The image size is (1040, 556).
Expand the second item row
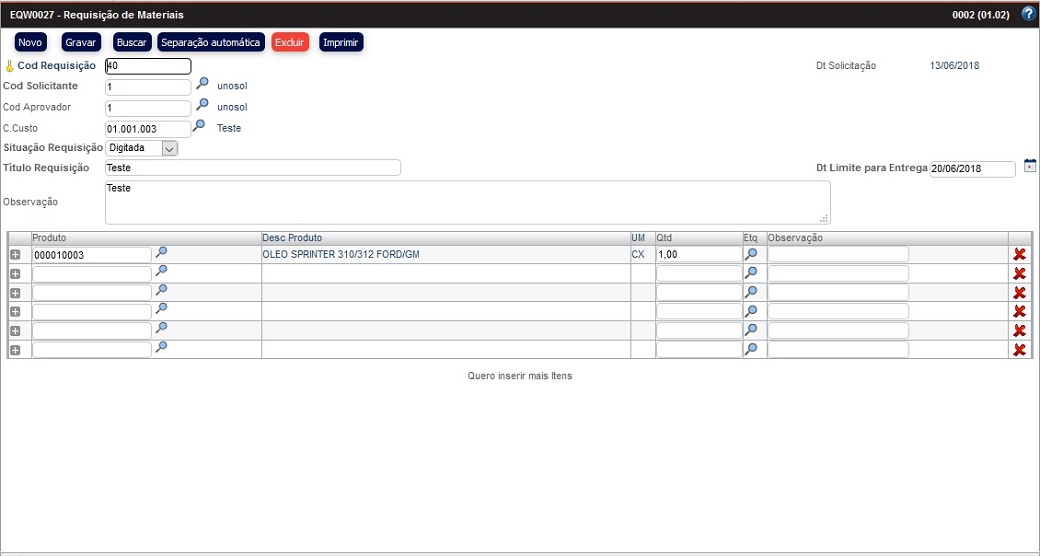pyautogui.click(x=15, y=274)
